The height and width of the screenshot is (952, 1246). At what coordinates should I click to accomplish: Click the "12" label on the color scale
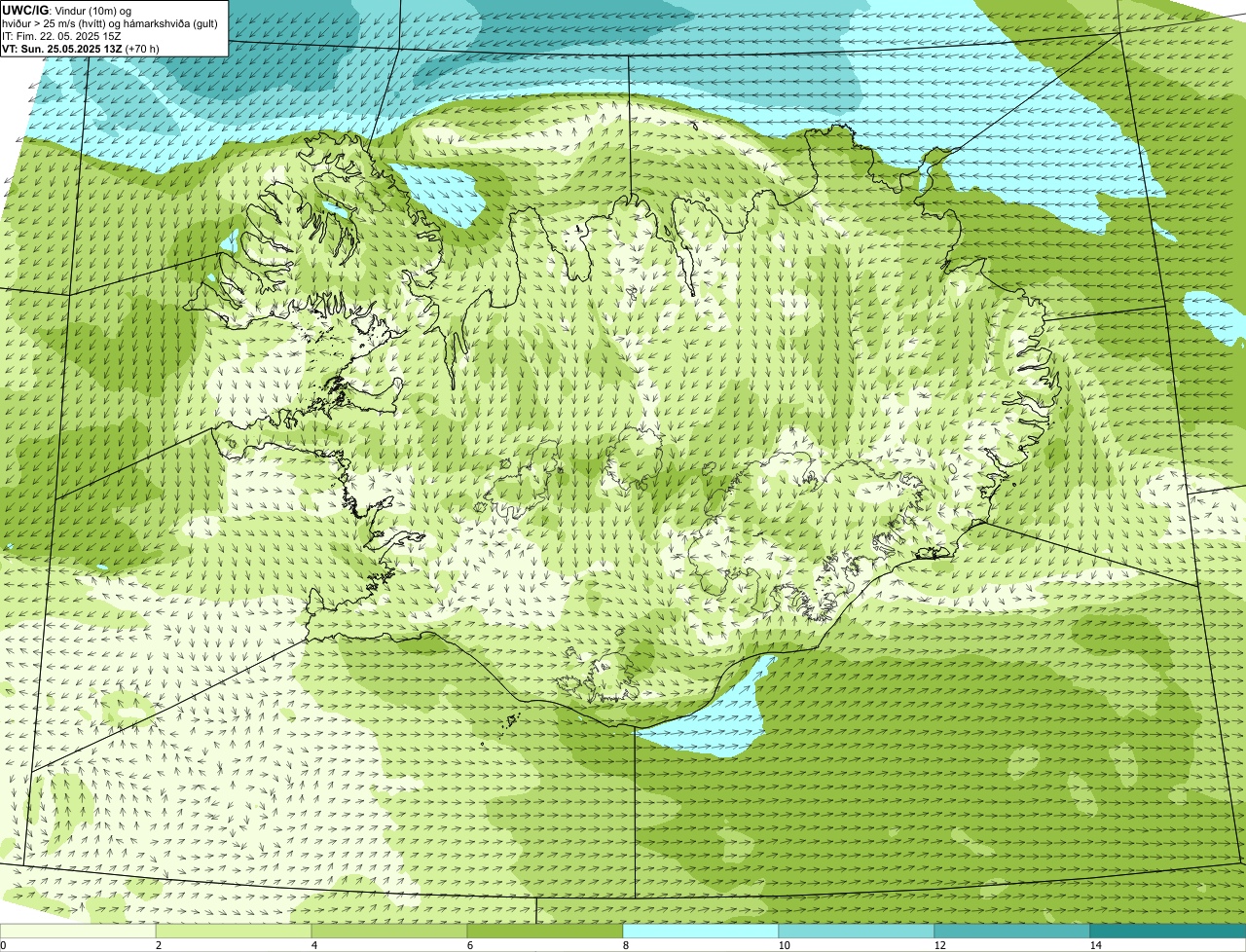pos(939,945)
